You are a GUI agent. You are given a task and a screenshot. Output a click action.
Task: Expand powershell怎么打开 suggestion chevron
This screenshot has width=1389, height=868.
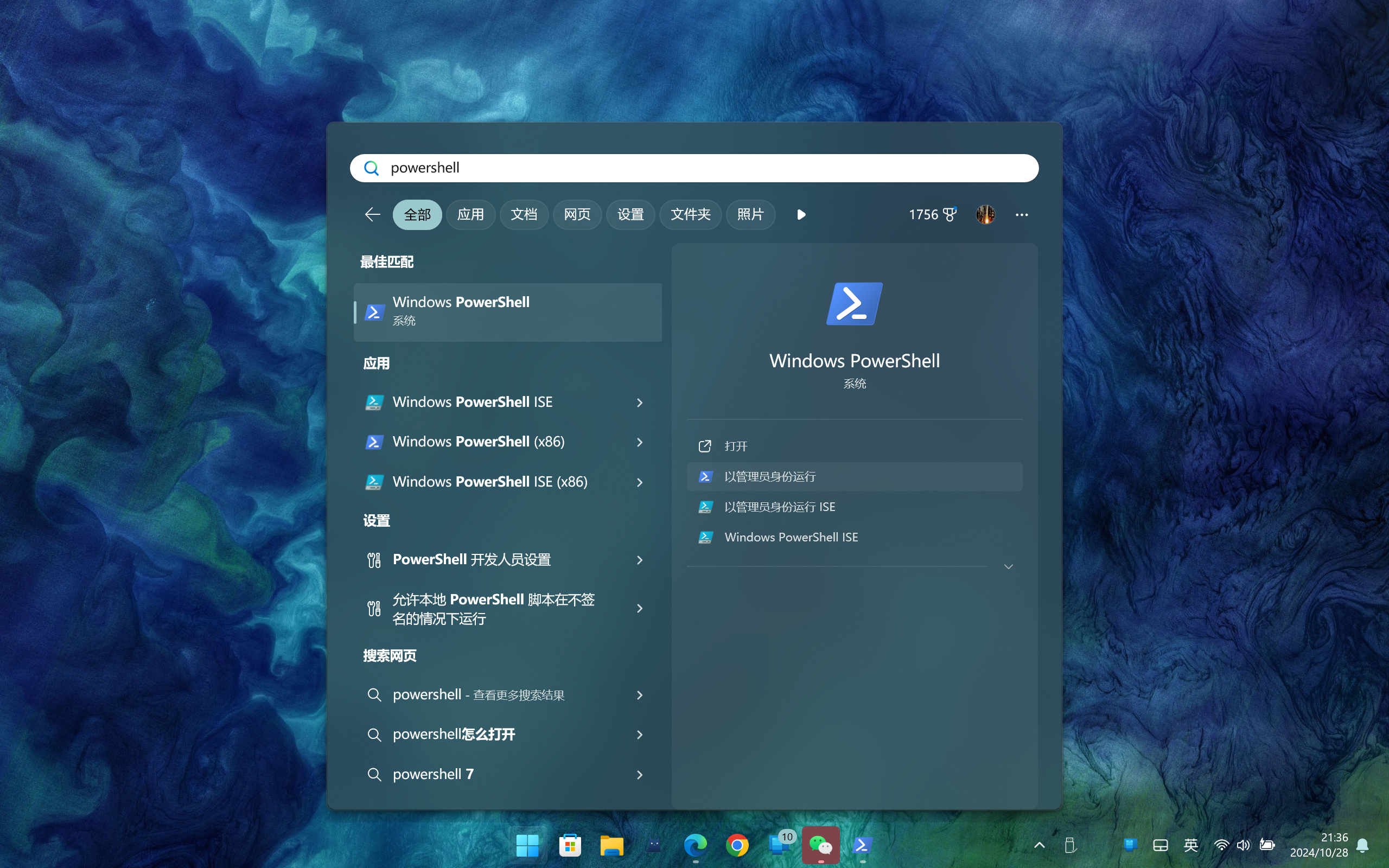tap(639, 735)
